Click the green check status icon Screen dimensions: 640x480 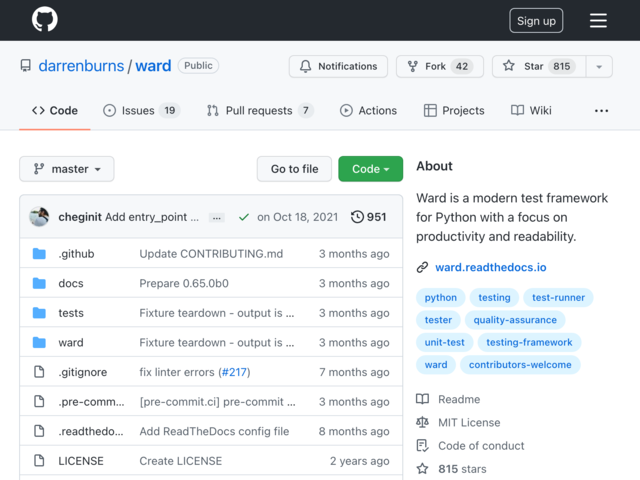pos(244,217)
